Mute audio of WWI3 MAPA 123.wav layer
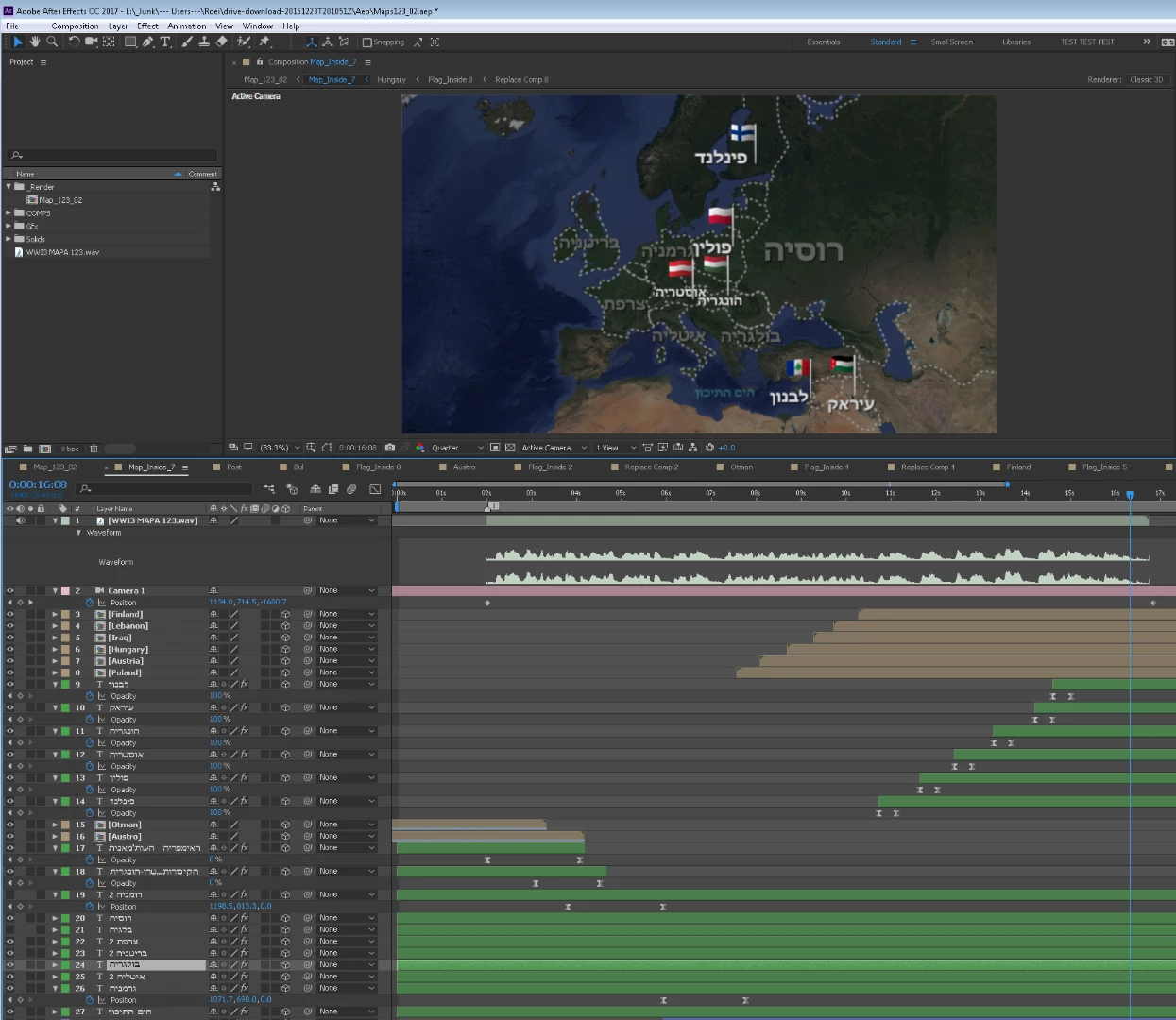Viewport: 1176px width, 1020px height. pos(20,520)
